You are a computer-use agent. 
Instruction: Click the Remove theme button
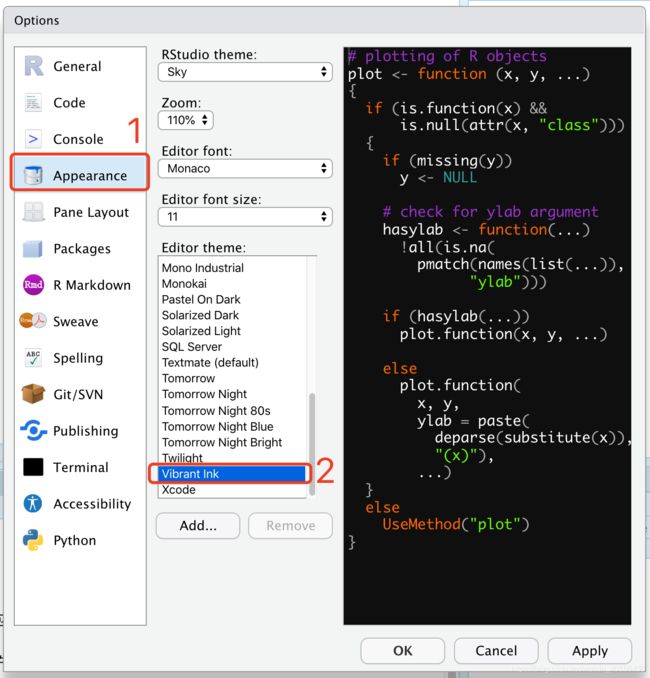[x=291, y=525]
